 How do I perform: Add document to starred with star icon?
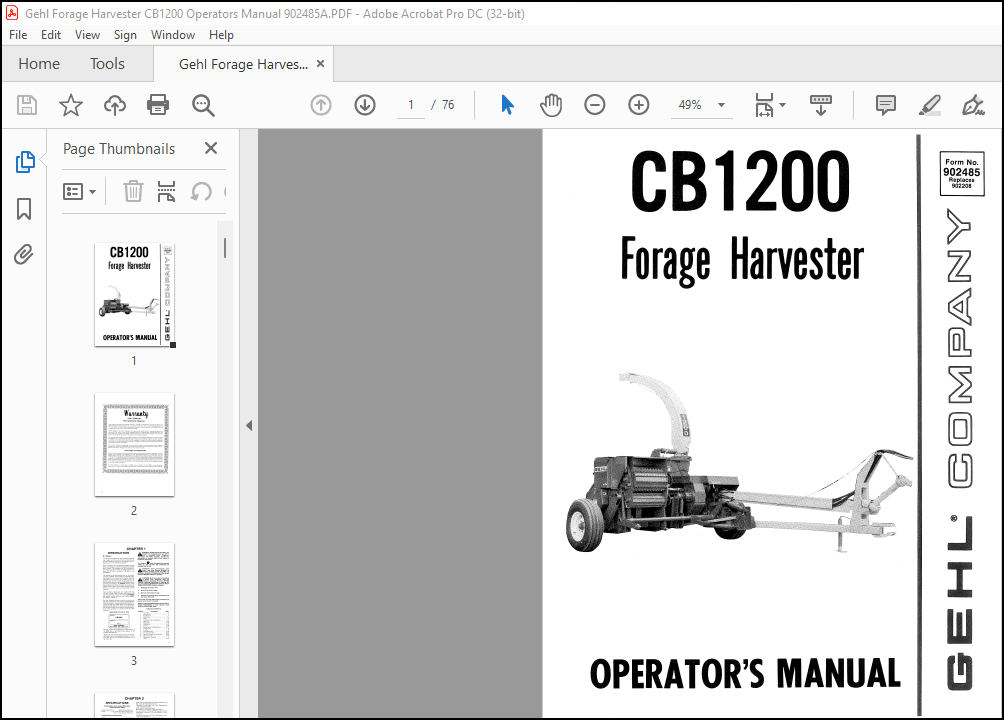70,105
